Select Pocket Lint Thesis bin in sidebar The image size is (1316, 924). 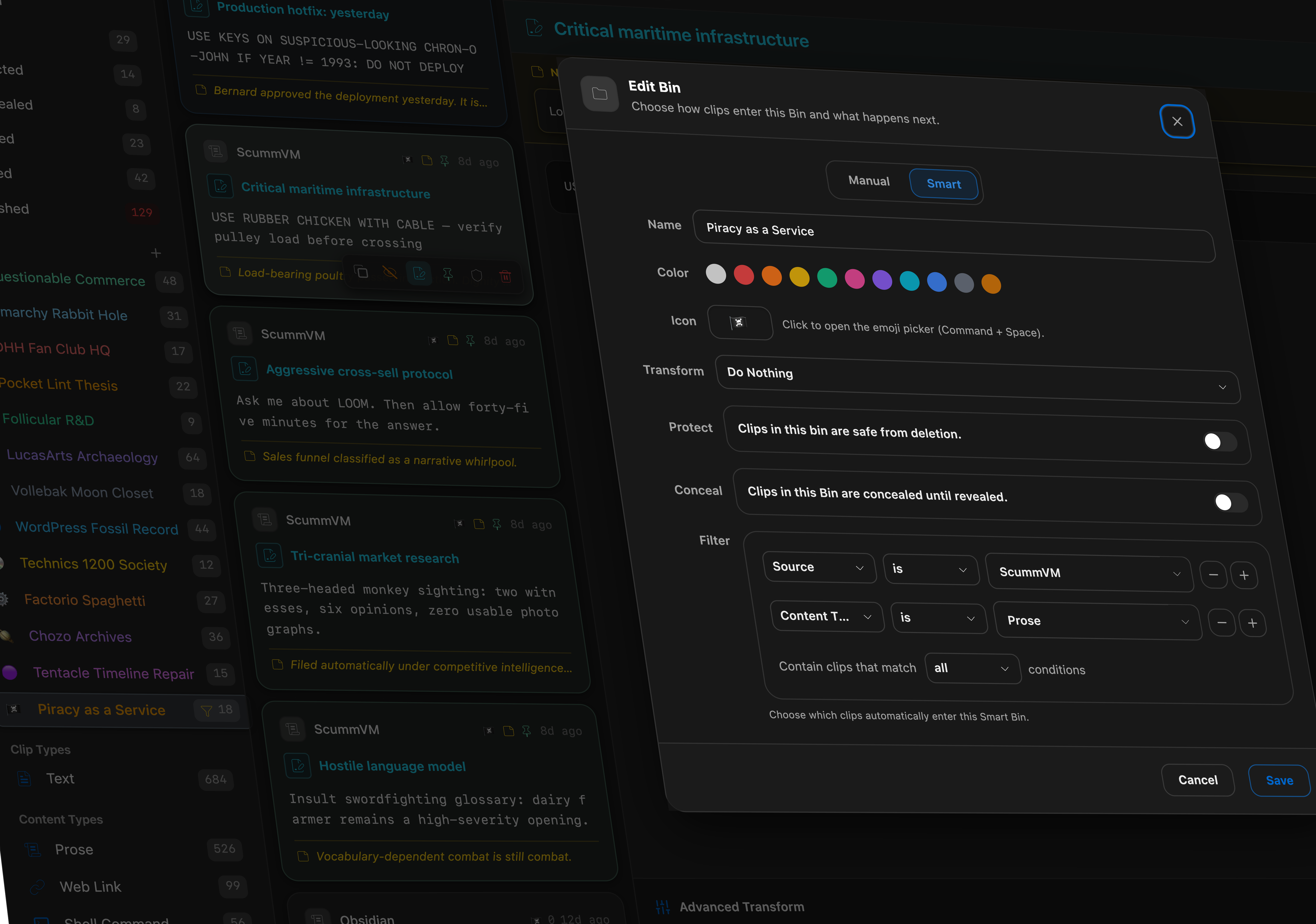click(x=58, y=384)
